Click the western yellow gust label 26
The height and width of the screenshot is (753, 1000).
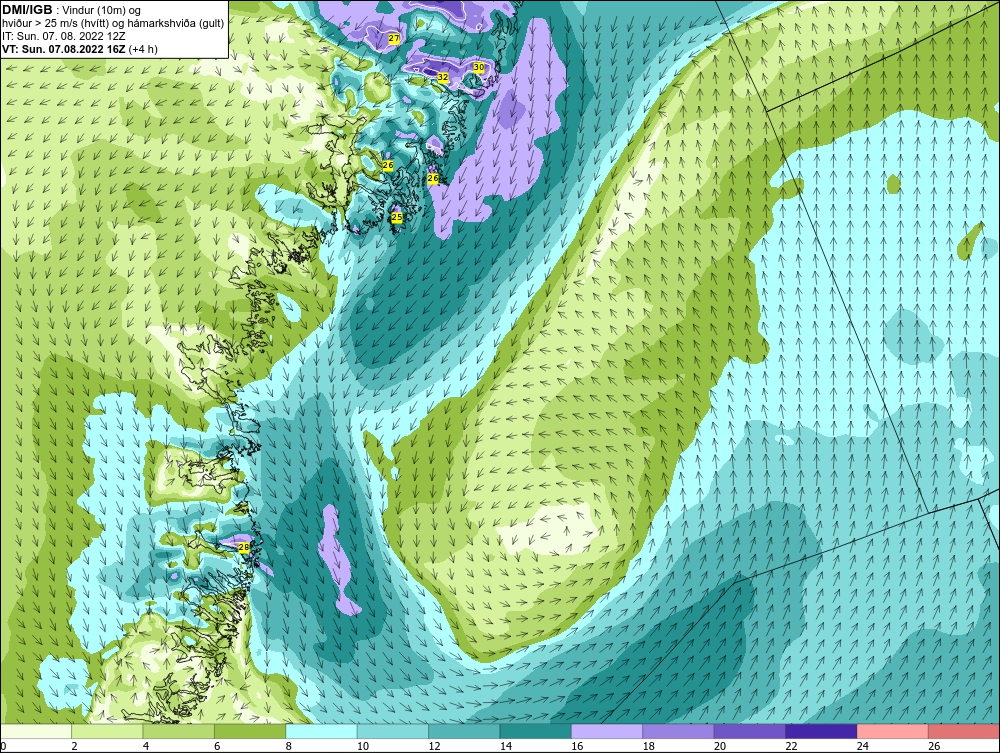pos(388,165)
